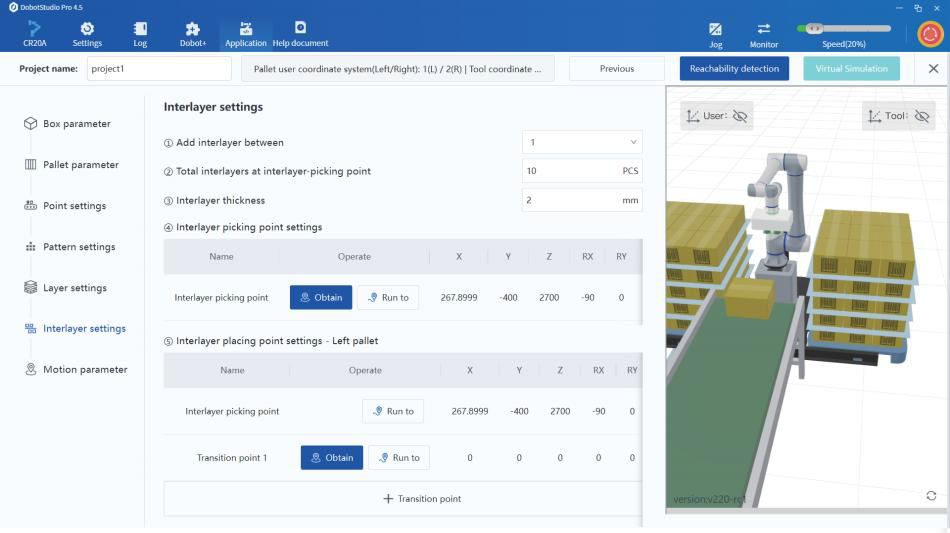
Task: Click Obtain for Transition point 1
Action: pos(331,458)
